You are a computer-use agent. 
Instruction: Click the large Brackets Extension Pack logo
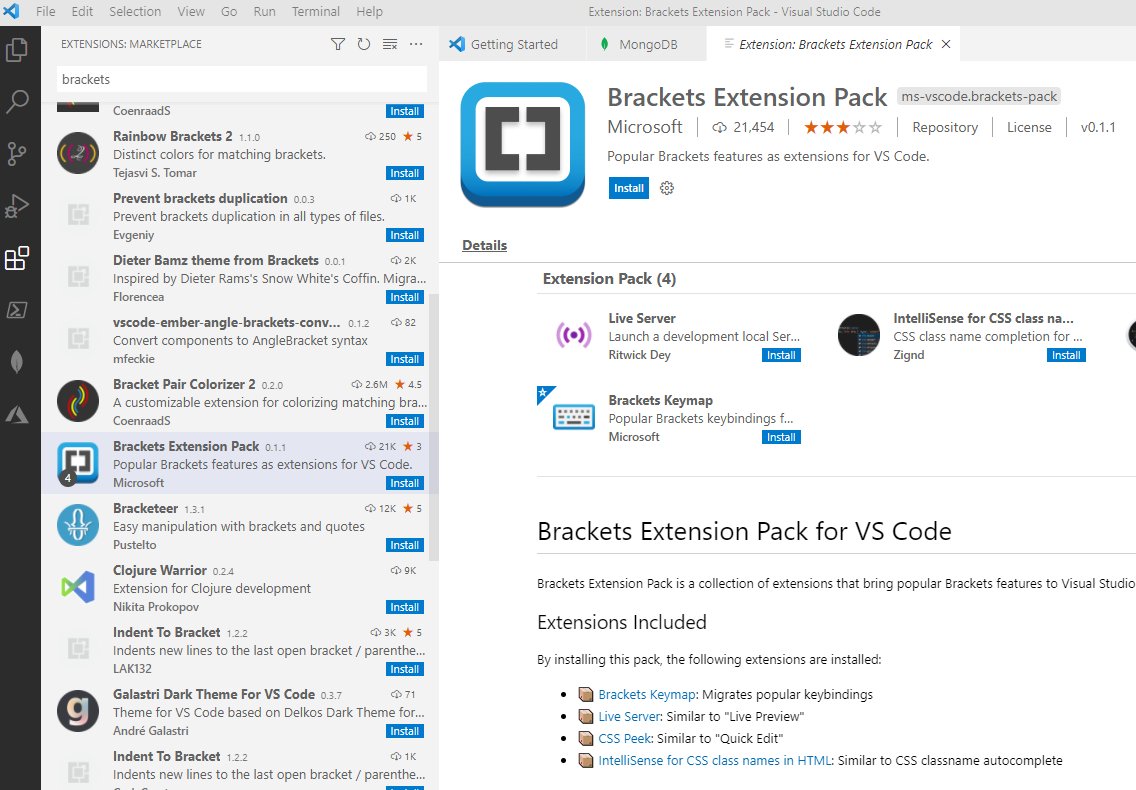tap(522, 144)
